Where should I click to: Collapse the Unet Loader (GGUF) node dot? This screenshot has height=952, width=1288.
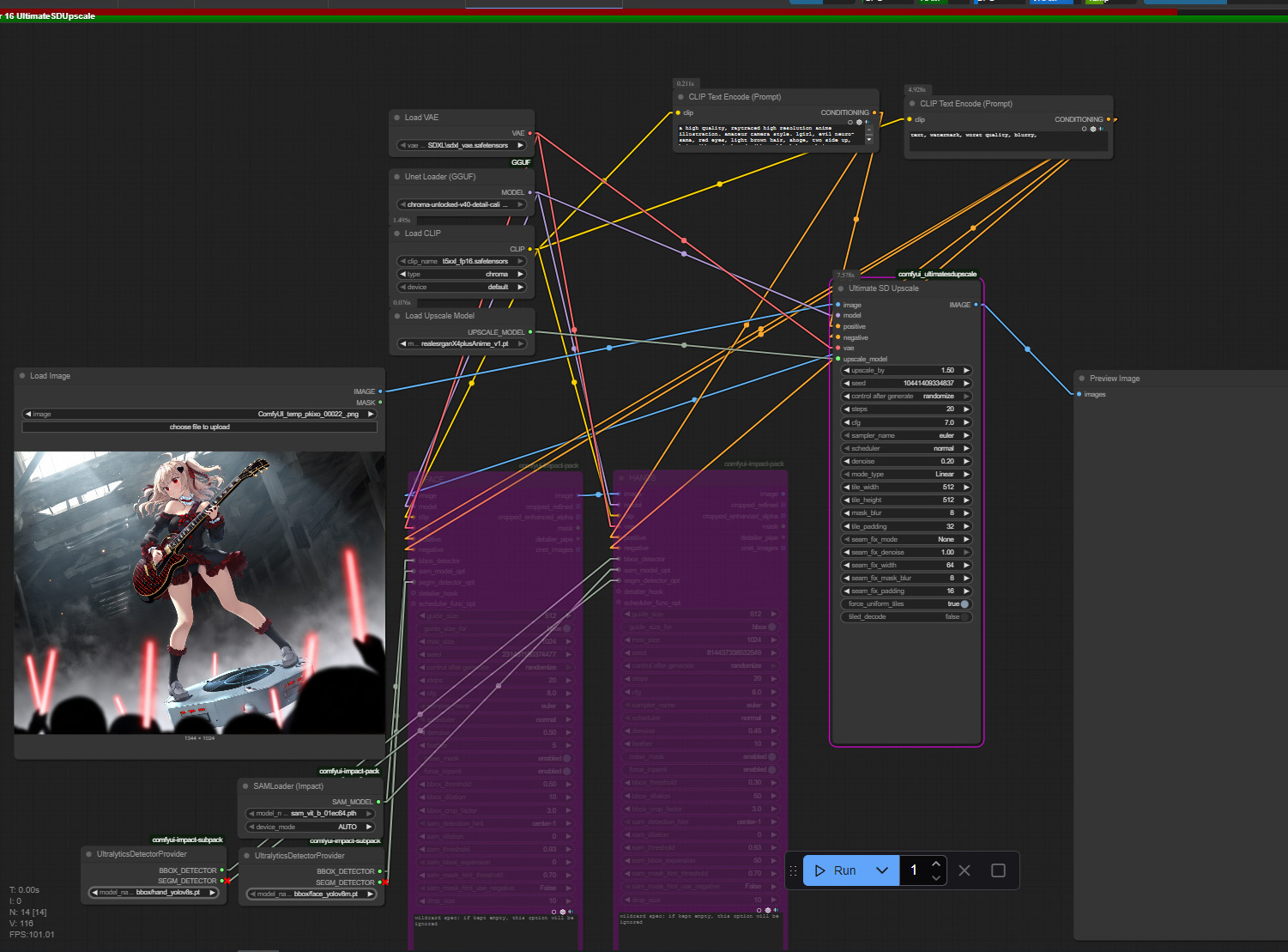pos(397,177)
